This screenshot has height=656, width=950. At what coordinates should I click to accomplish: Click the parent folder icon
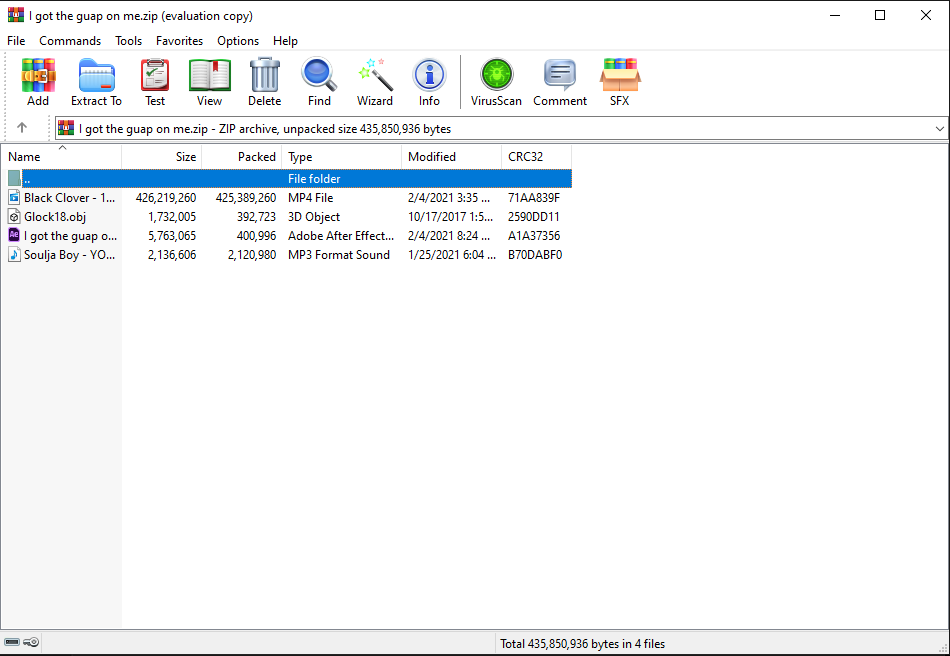[x=15, y=178]
